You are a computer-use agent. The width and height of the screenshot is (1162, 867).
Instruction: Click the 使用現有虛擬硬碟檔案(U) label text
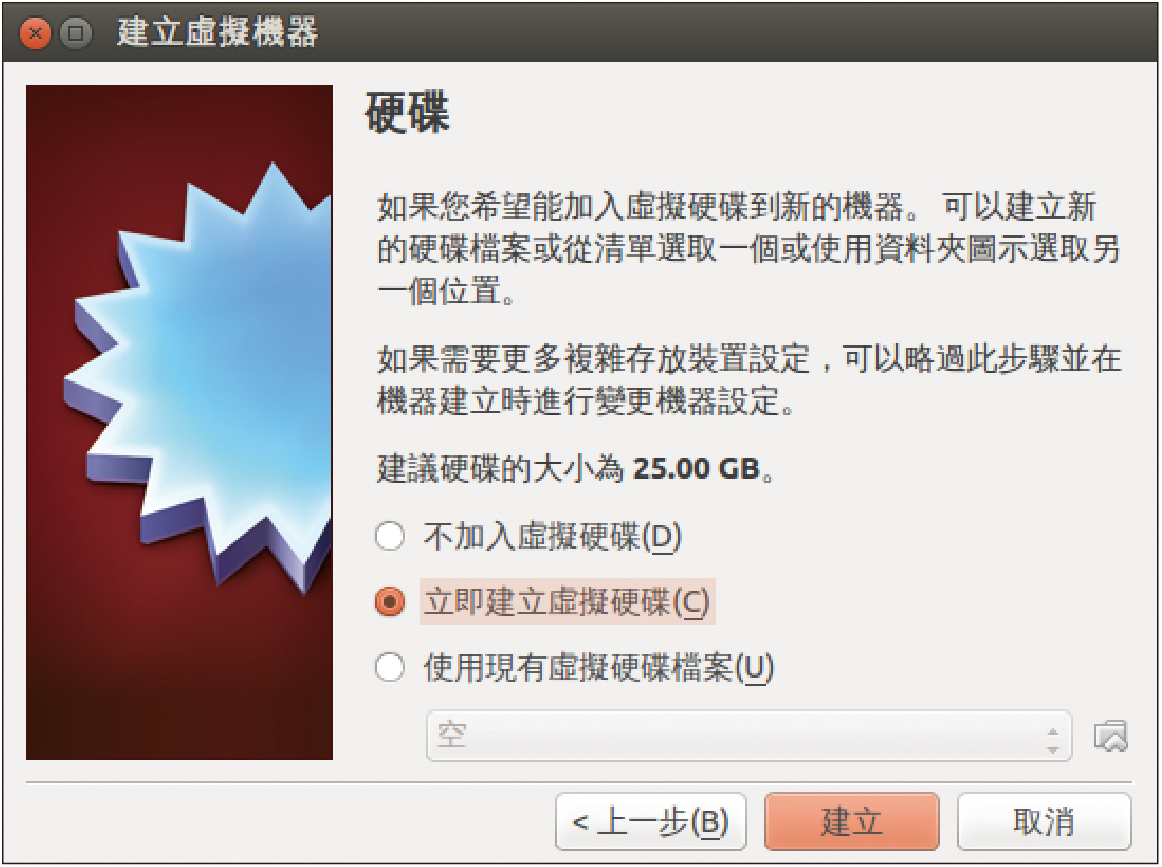coord(599,668)
